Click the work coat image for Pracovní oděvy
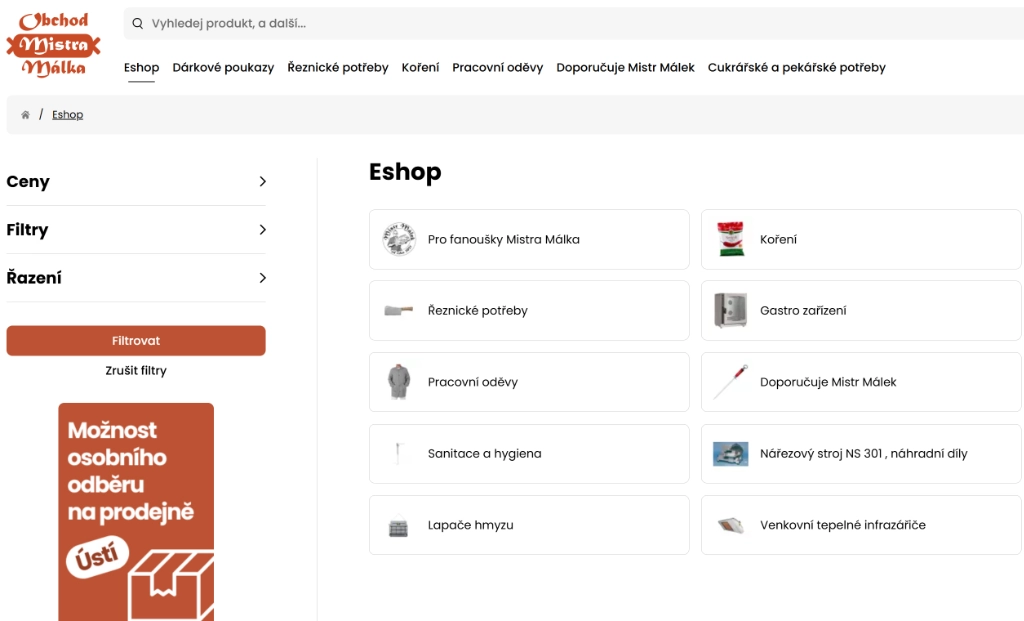This screenshot has width=1024, height=621. coord(398,382)
